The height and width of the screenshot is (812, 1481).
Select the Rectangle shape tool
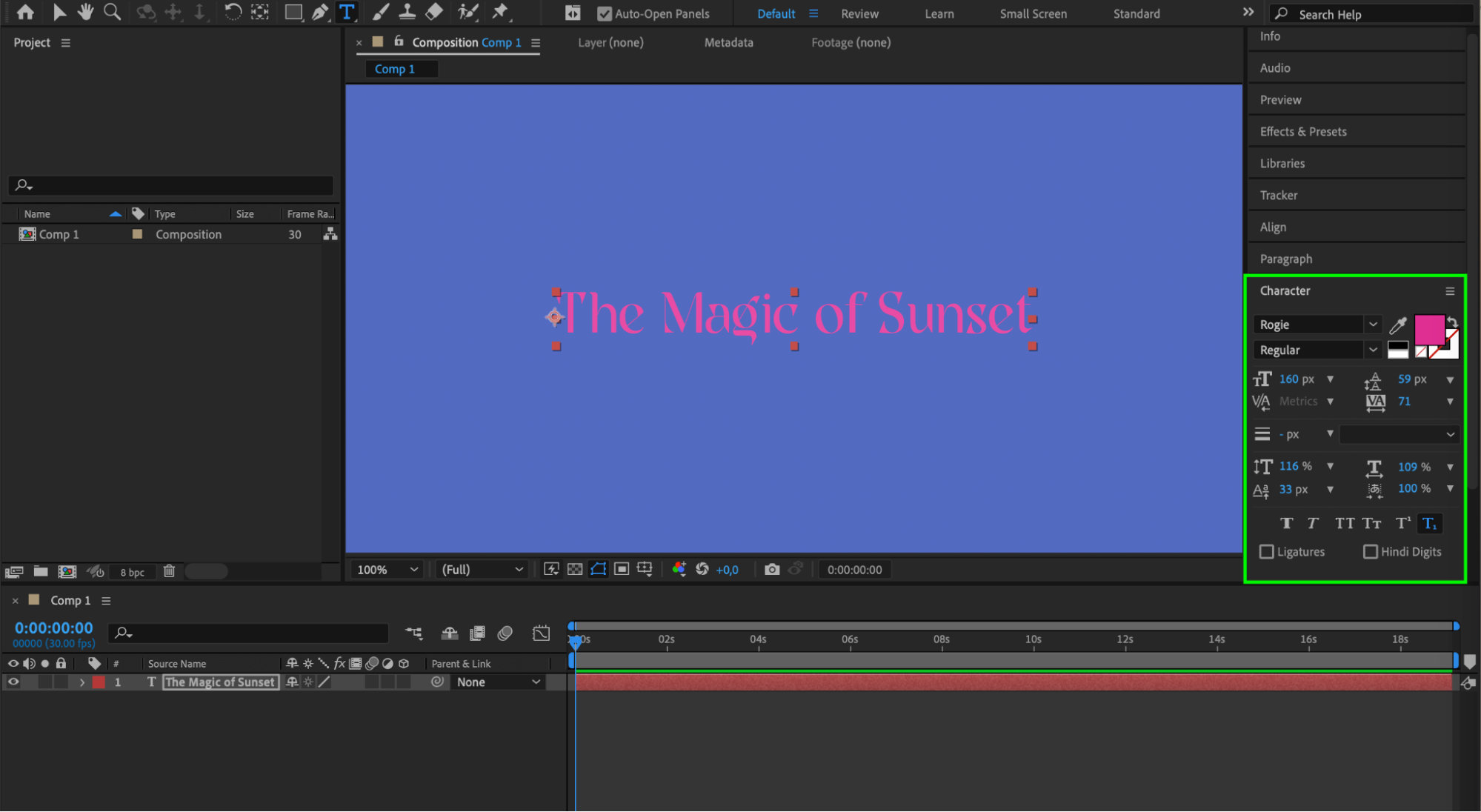click(x=293, y=12)
